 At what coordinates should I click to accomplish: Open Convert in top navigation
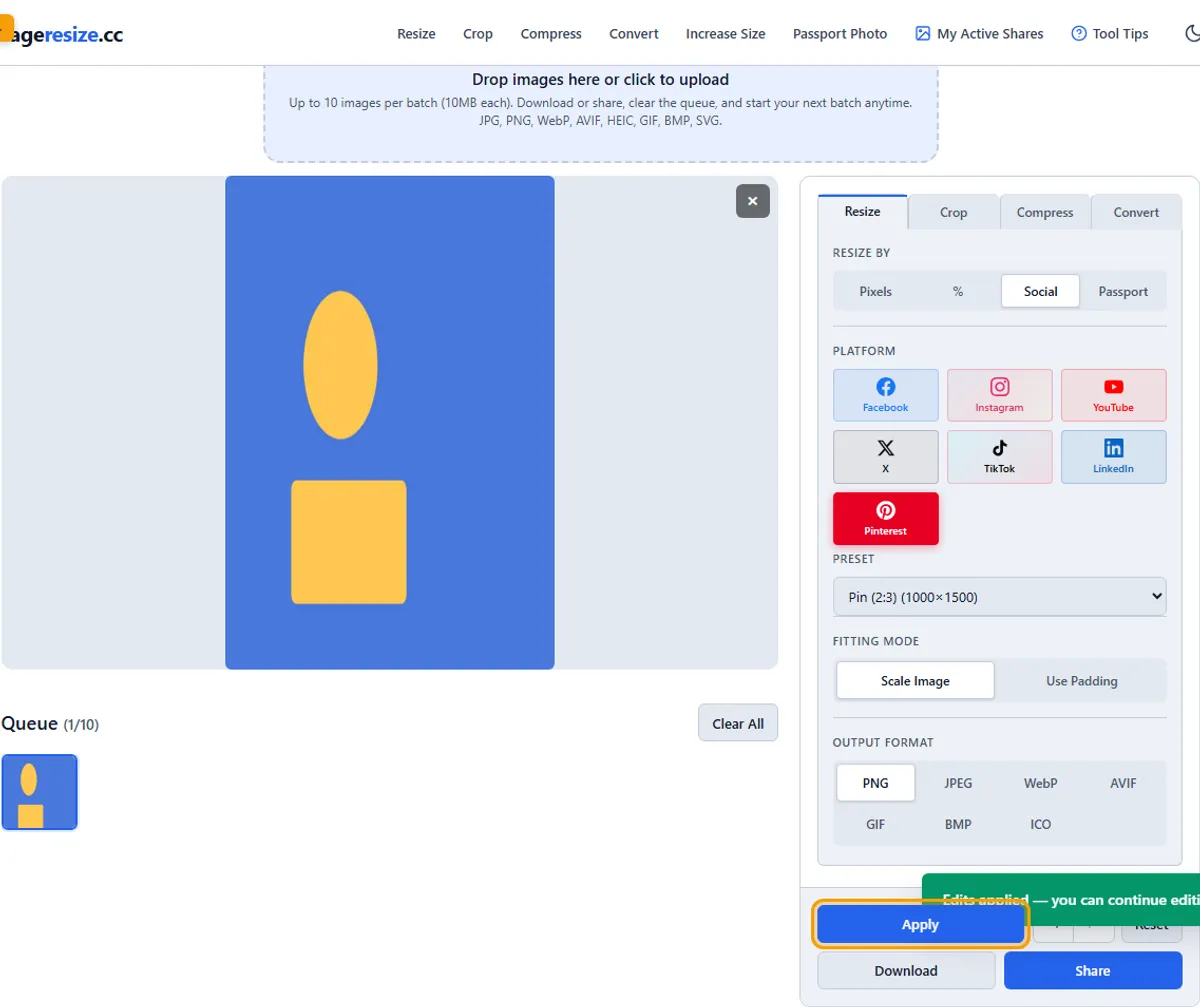pos(634,33)
